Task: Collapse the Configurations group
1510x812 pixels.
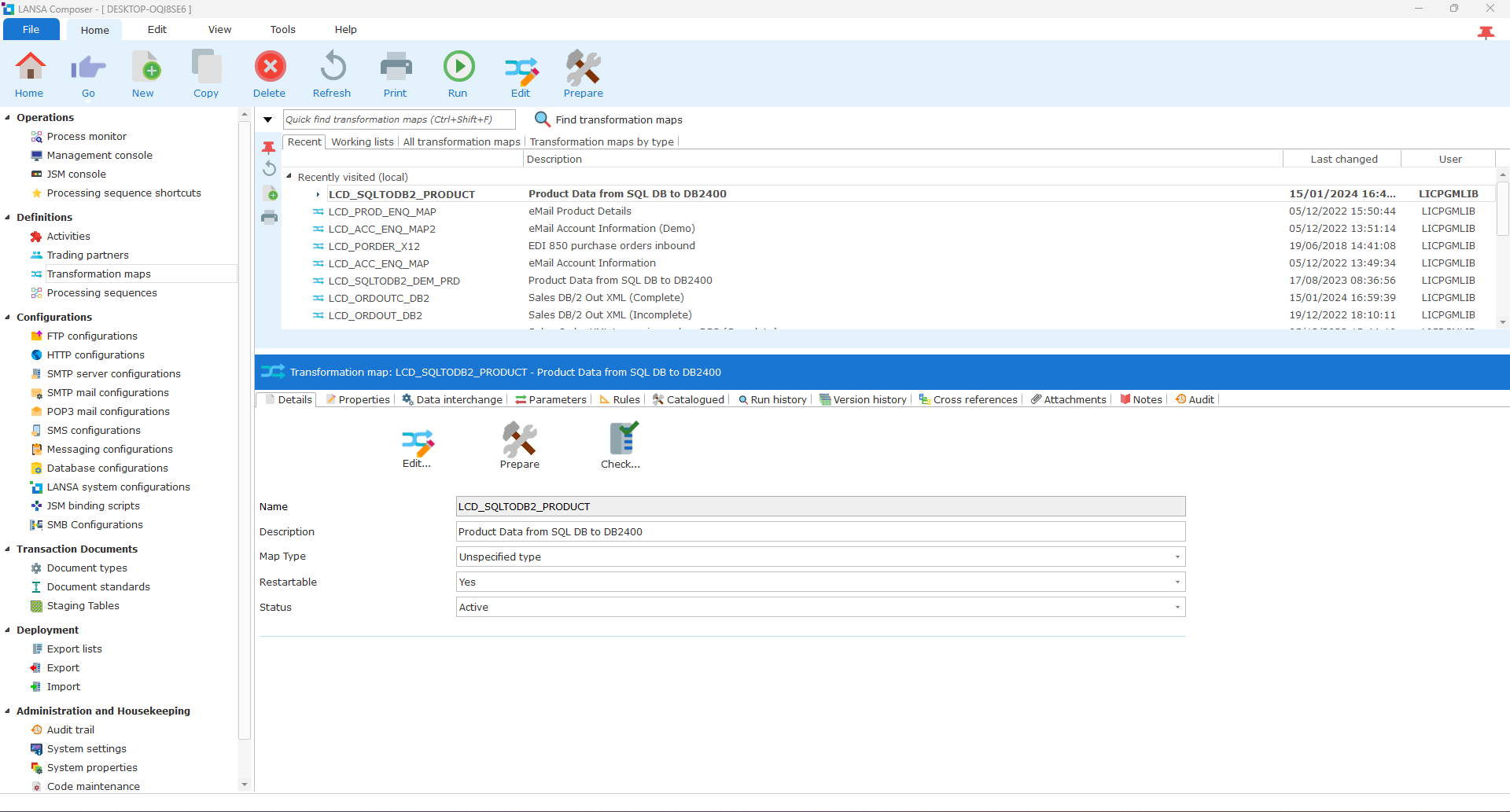Action: tap(8, 318)
